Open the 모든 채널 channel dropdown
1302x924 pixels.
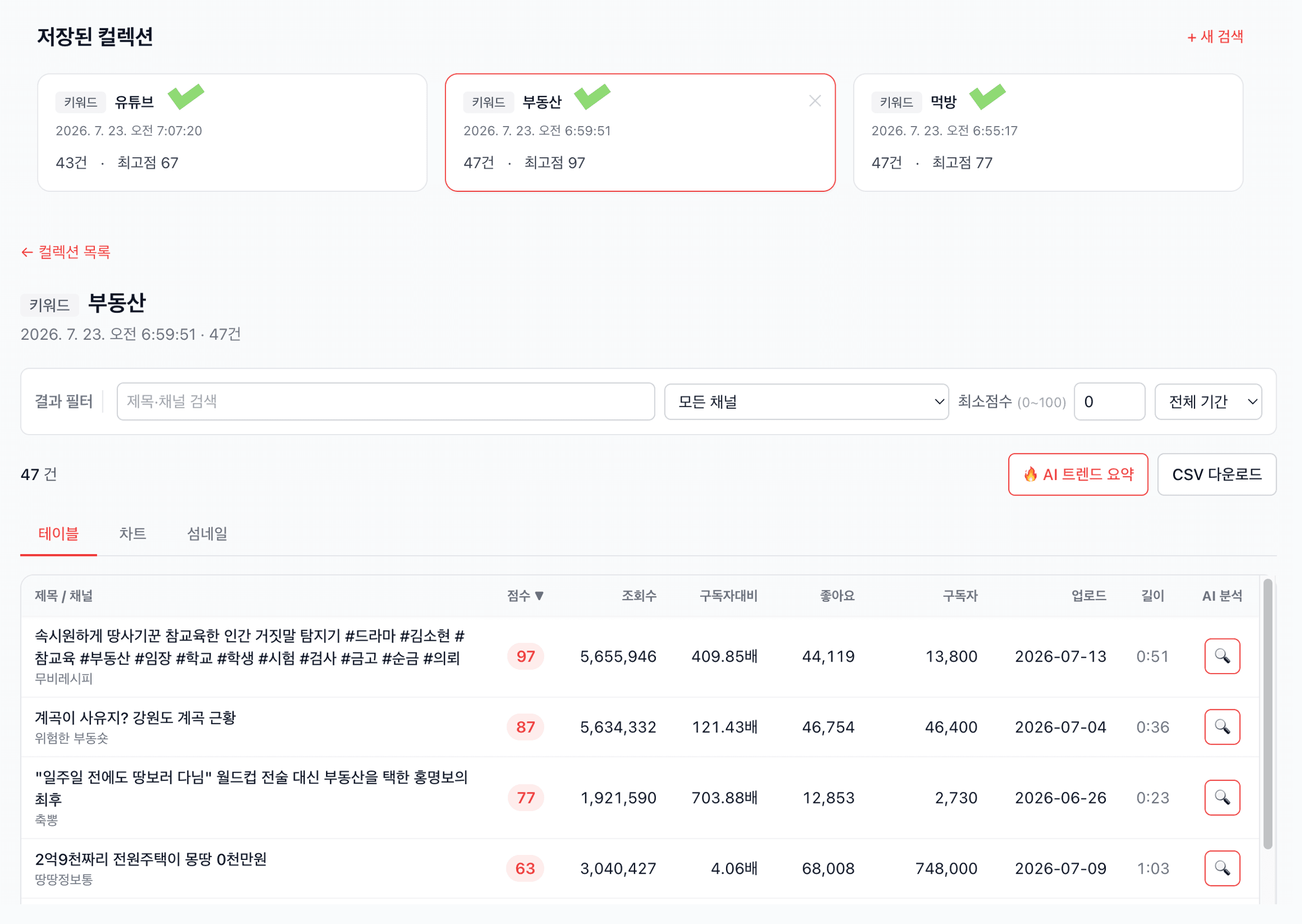pyautogui.click(x=806, y=402)
